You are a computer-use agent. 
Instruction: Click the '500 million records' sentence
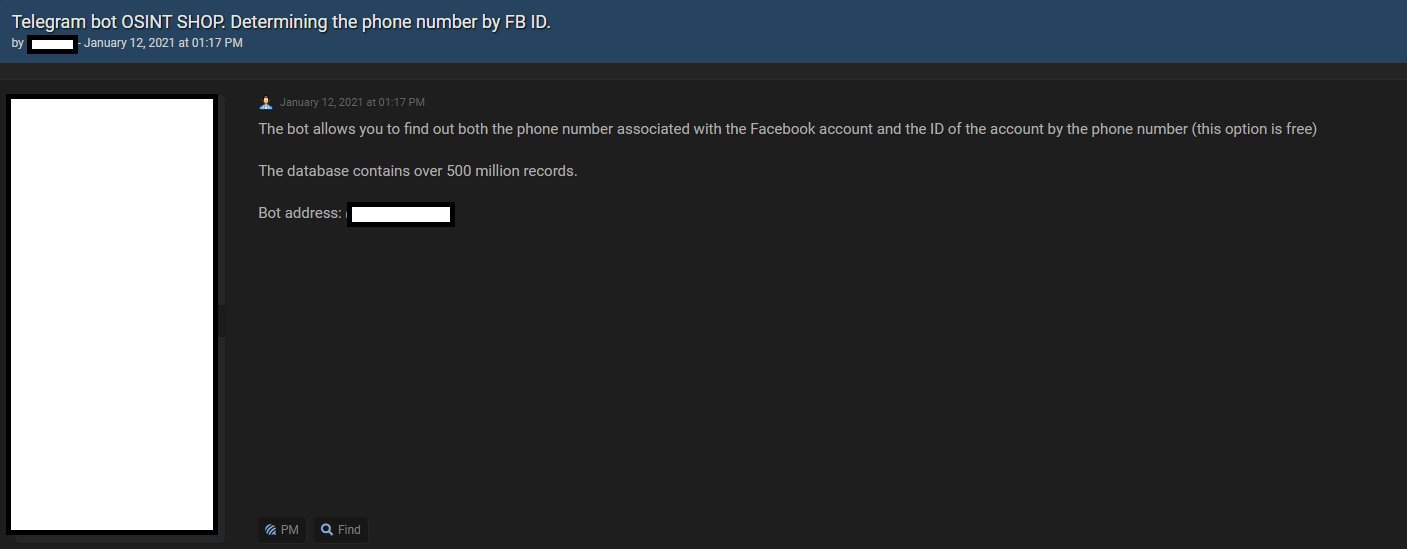tap(417, 171)
